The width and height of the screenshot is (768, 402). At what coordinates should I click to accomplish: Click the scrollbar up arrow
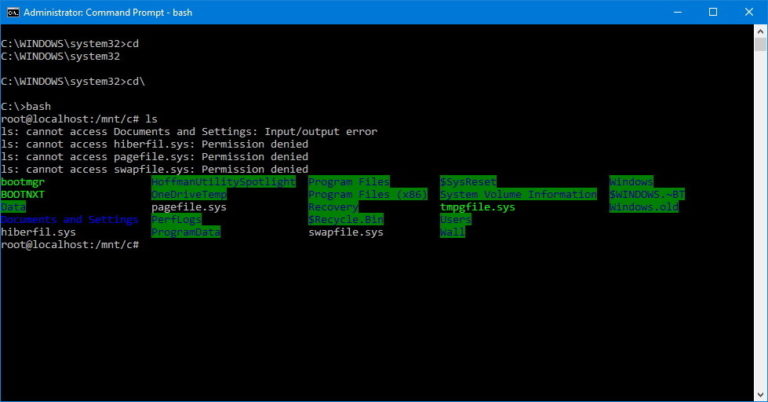(759, 32)
